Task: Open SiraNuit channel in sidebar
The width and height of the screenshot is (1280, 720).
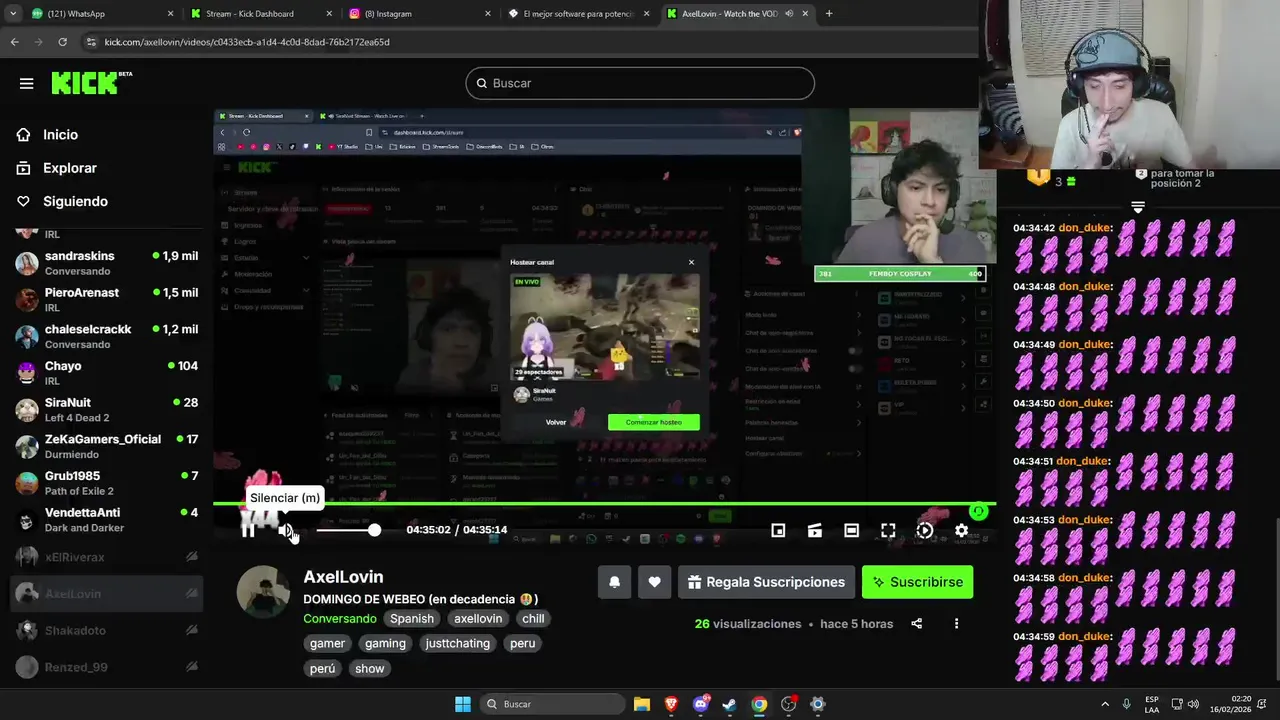Action: coord(106,410)
